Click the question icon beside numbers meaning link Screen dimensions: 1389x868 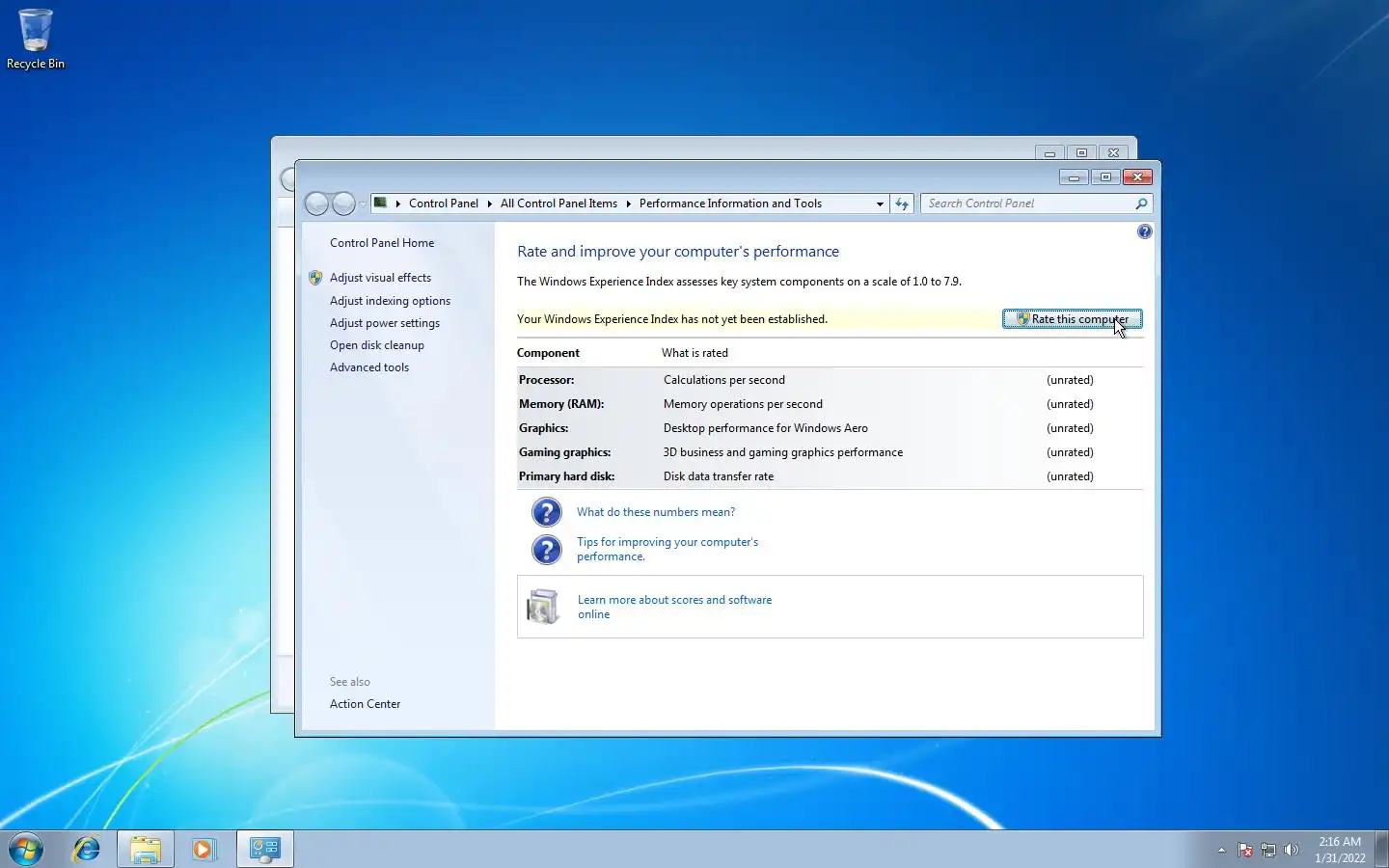(546, 512)
